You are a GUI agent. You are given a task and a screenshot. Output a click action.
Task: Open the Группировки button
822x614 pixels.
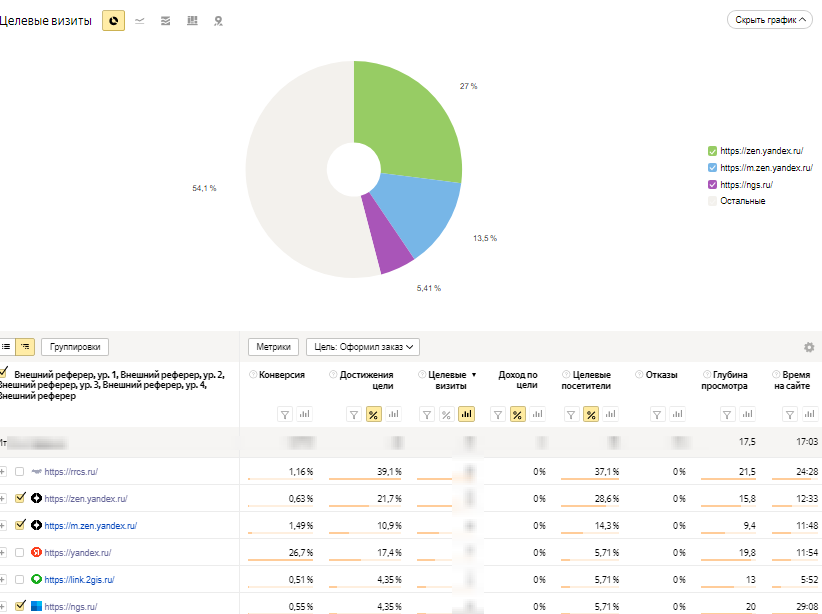coord(75,347)
